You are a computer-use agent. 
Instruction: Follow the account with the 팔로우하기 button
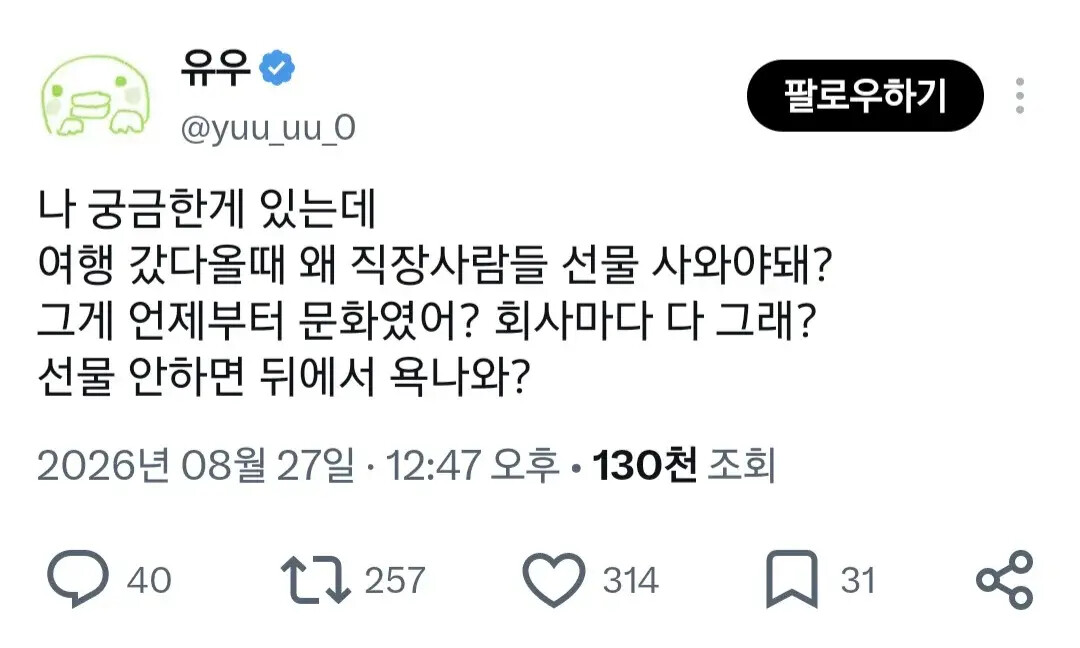click(x=865, y=96)
